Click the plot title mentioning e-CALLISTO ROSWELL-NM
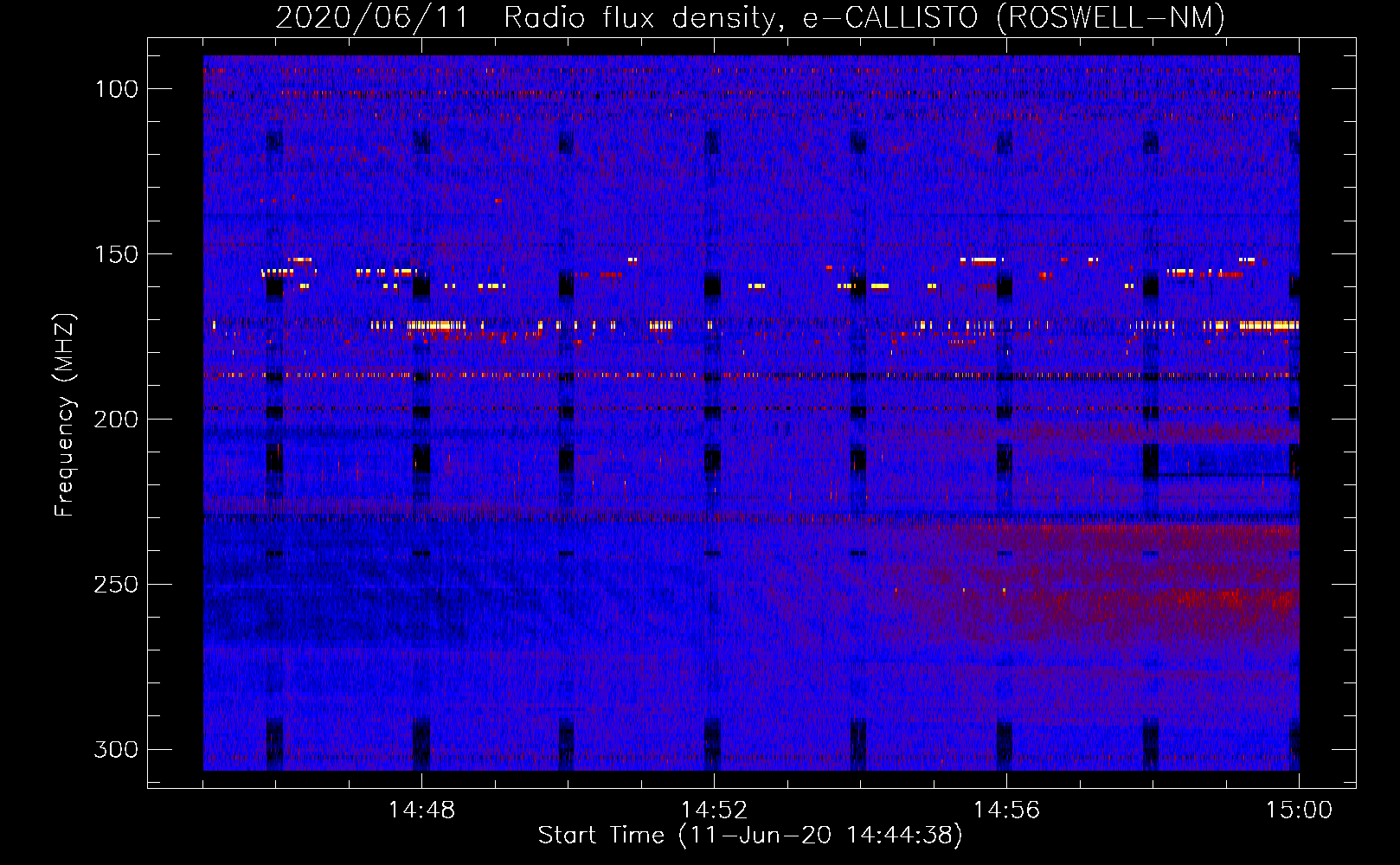The width and height of the screenshot is (1400, 865). (x=750, y=17)
